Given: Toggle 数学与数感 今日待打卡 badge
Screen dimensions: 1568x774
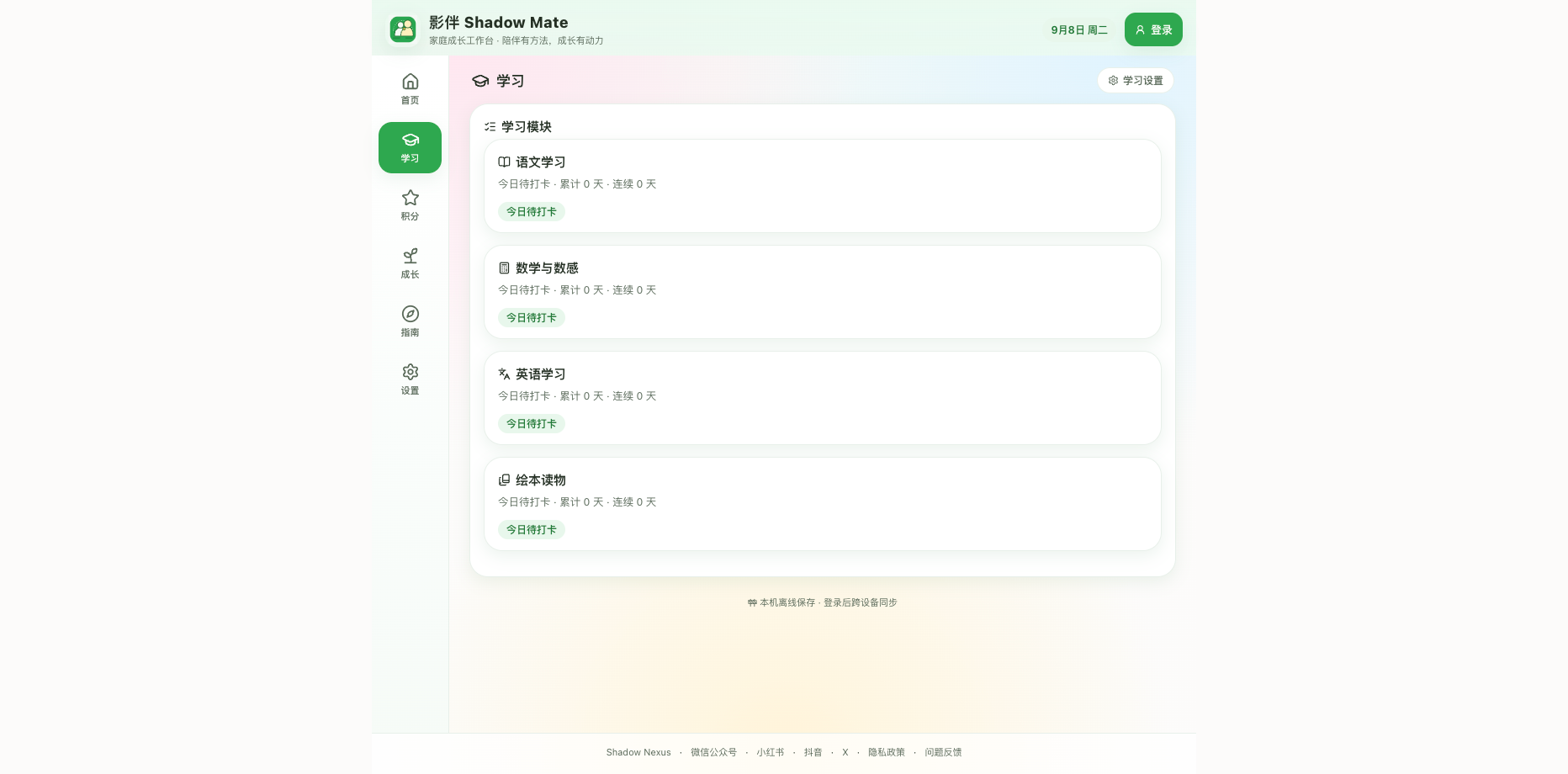Looking at the screenshot, I should click(532, 318).
